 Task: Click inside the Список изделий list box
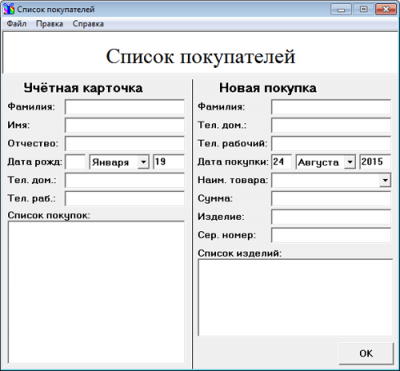click(x=295, y=298)
